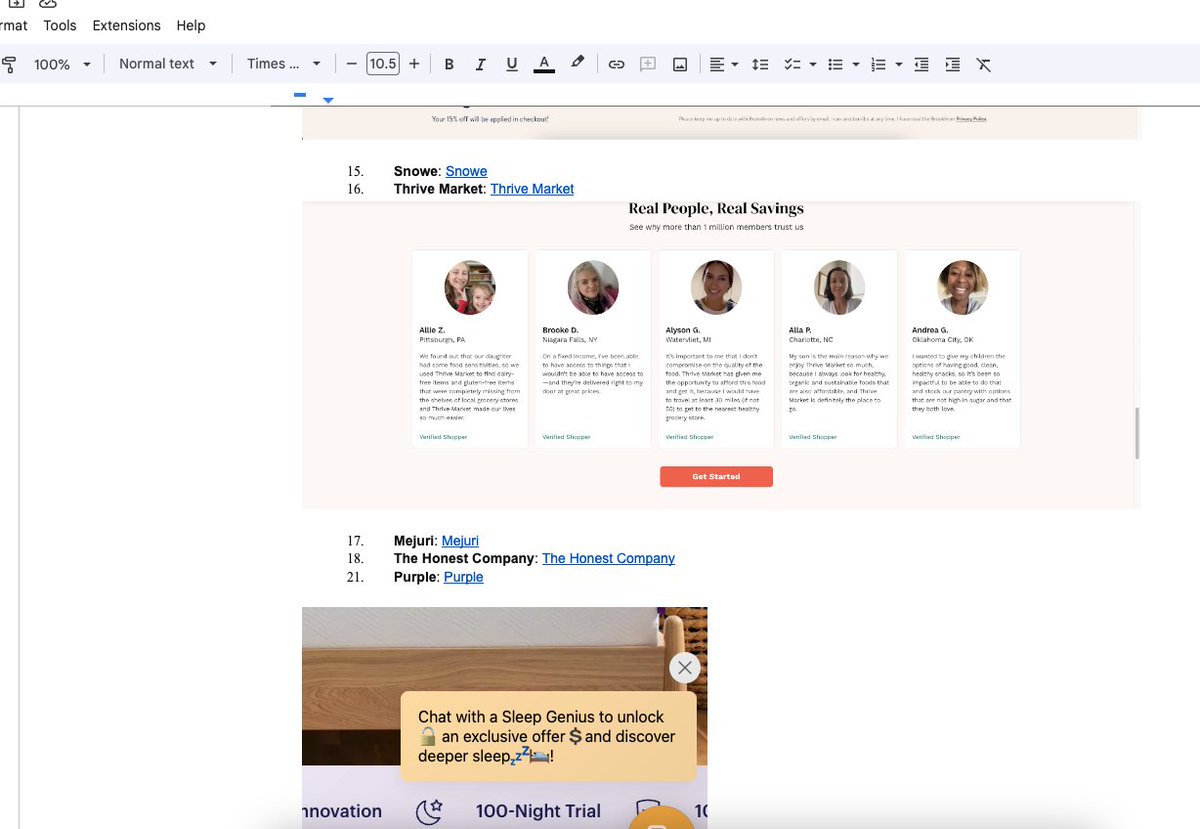1200x829 pixels.
Task: Open the bulleted list options arrow
Action: [856, 64]
